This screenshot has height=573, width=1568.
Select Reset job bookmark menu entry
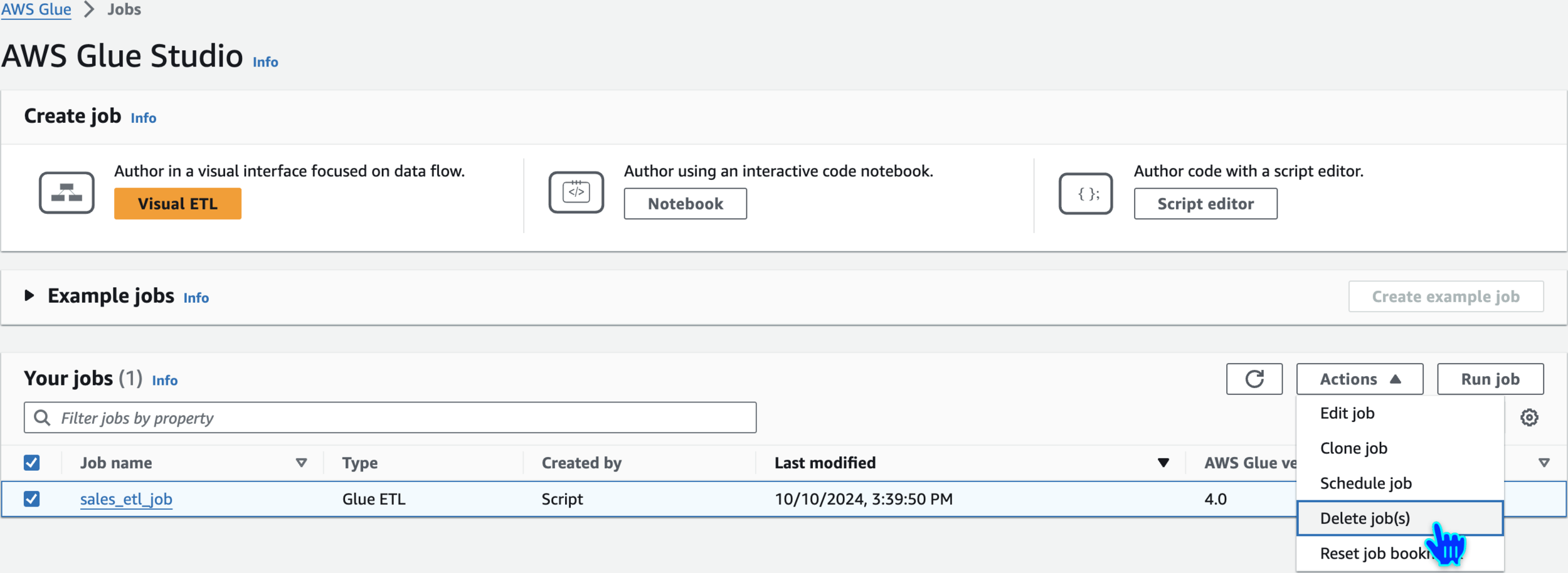[1400, 554]
